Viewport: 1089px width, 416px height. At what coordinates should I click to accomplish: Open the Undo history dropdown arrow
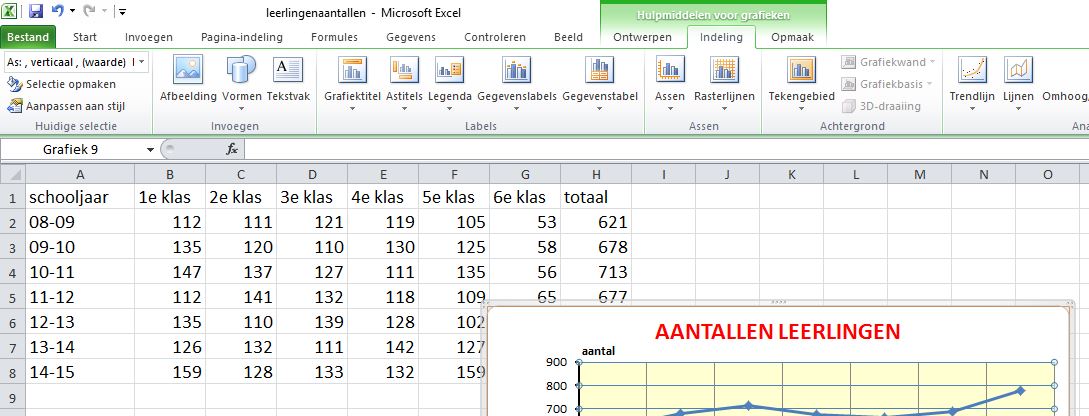[x=72, y=12]
